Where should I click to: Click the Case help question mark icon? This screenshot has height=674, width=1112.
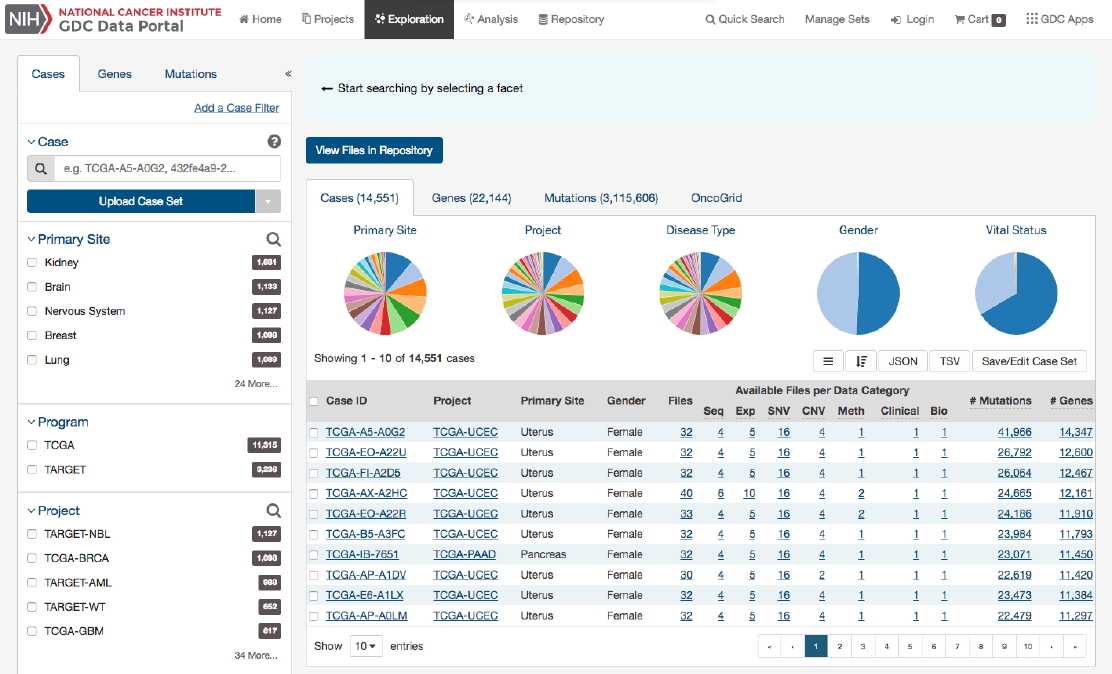point(274,141)
